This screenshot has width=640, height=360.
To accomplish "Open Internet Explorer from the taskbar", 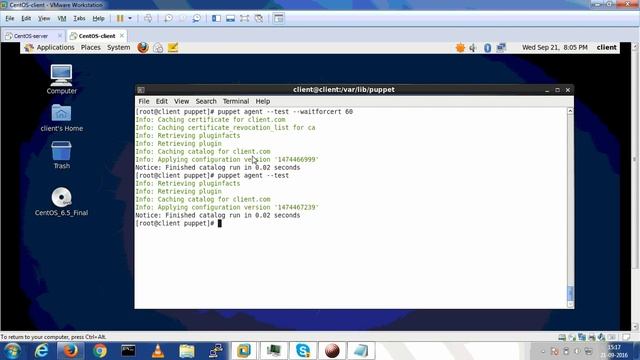I will [41, 351].
